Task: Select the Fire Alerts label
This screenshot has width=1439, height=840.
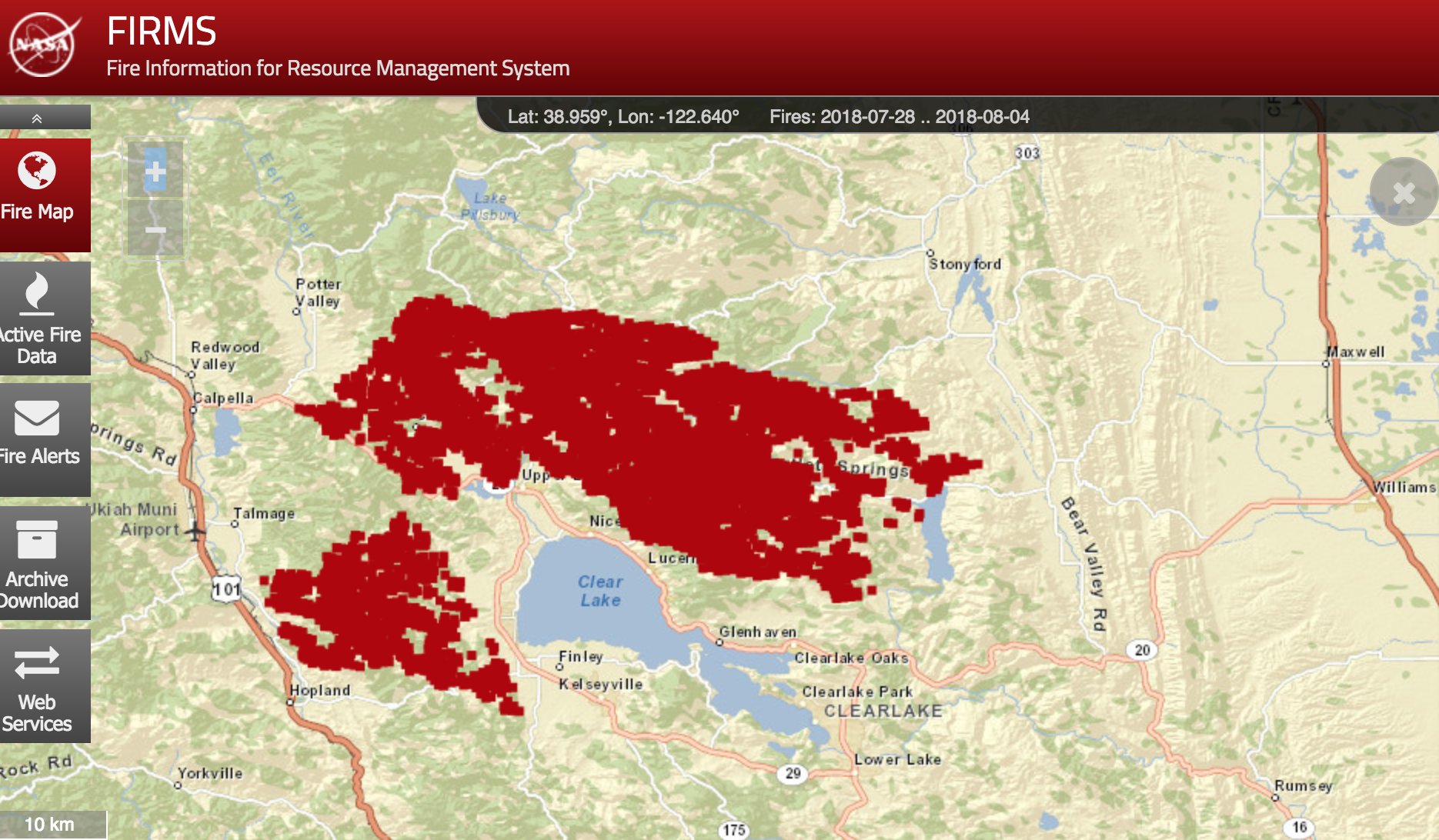Action: coord(39,456)
